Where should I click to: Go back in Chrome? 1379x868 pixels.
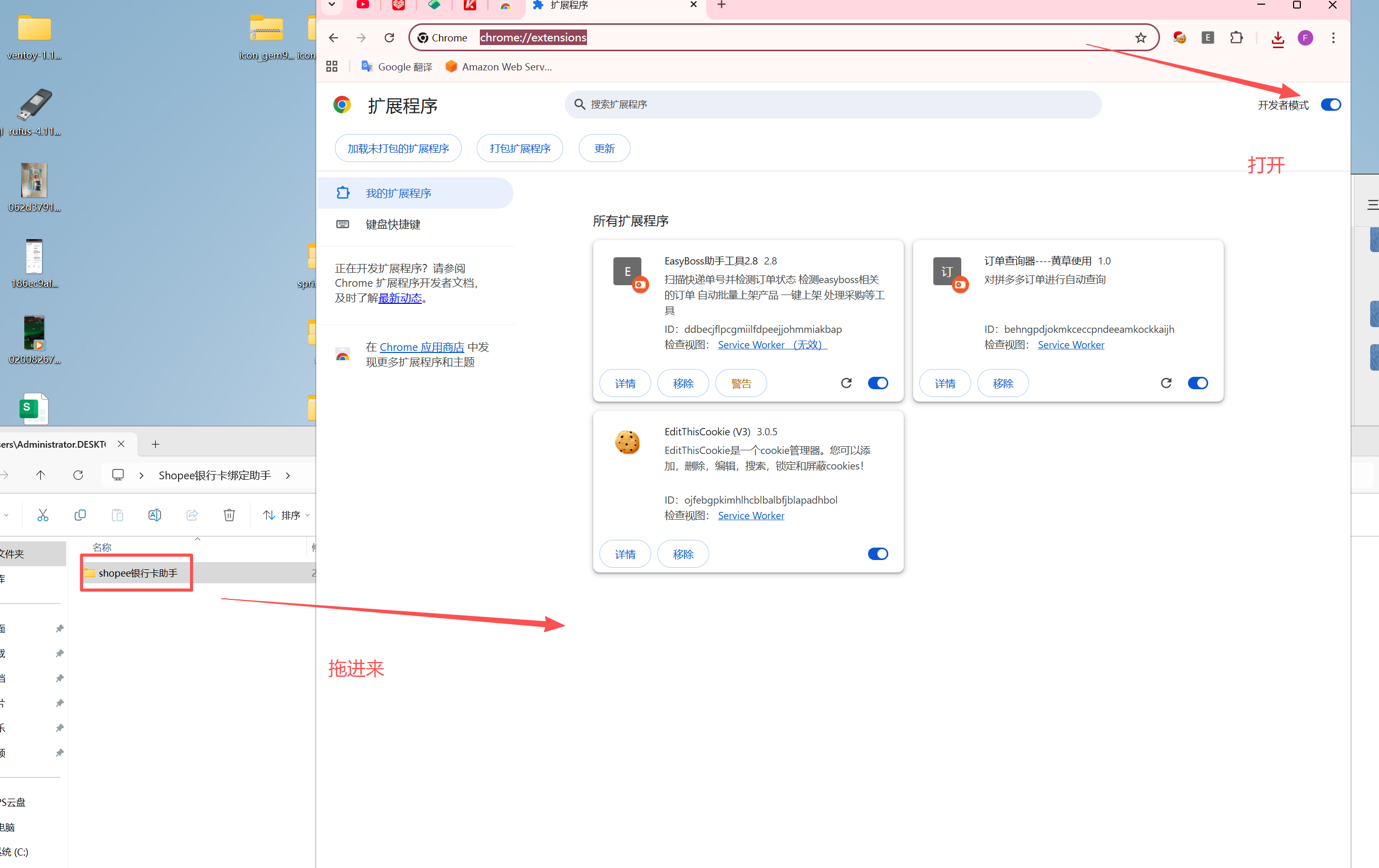[333, 38]
